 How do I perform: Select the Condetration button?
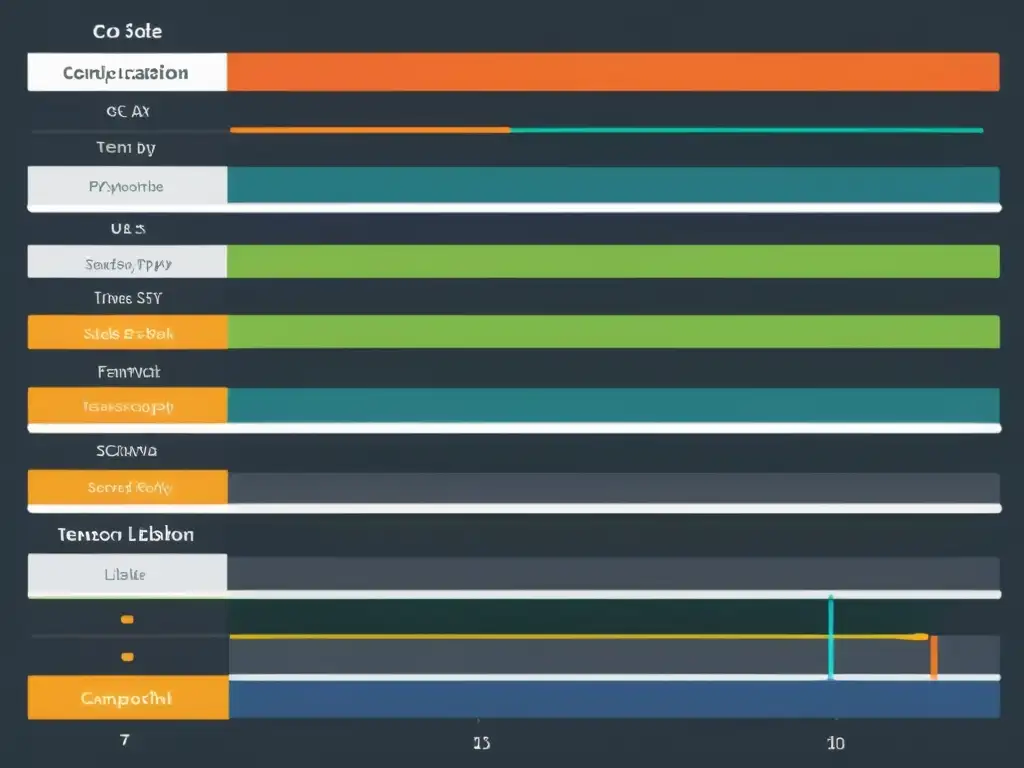pos(126,71)
